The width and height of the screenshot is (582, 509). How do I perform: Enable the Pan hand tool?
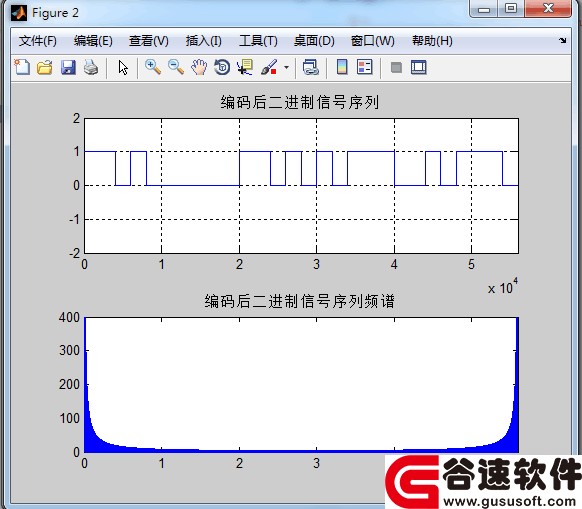pyautogui.click(x=199, y=68)
